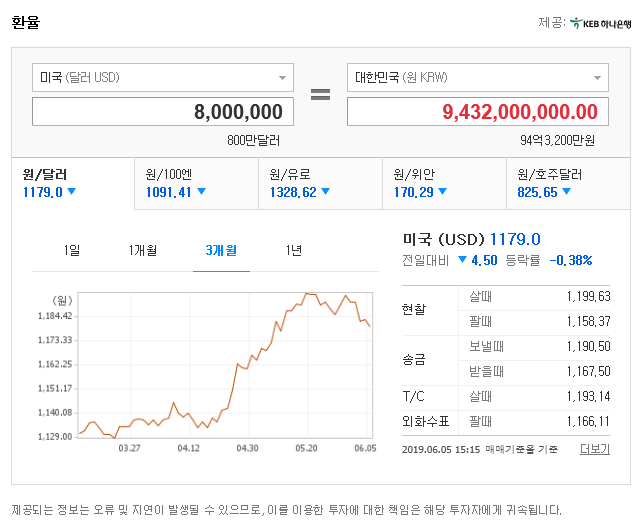Select the 3개월 chart period
Image resolution: width=642 pixels, height=524 pixels.
pyautogui.click(x=221, y=251)
